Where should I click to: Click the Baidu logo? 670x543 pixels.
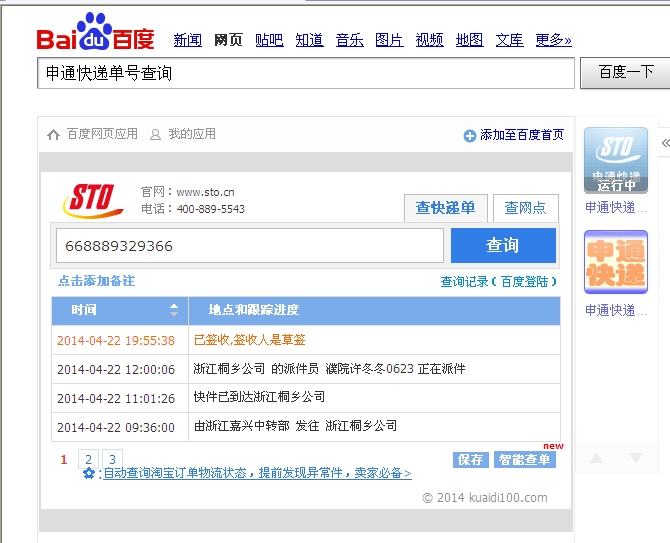click(95, 32)
